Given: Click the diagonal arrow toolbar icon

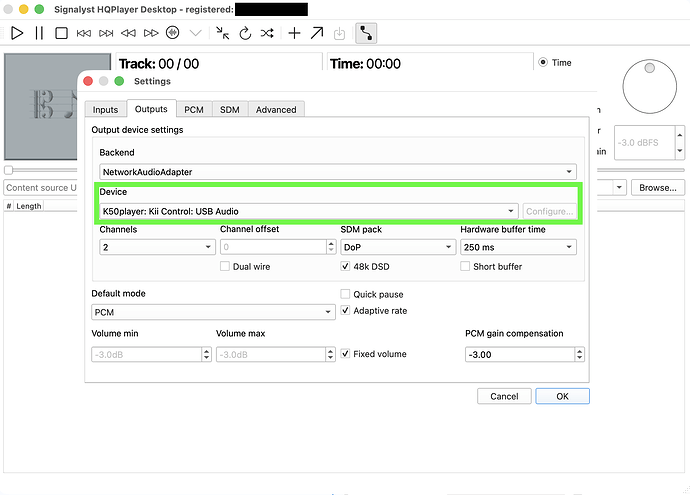Looking at the screenshot, I should (317, 33).
